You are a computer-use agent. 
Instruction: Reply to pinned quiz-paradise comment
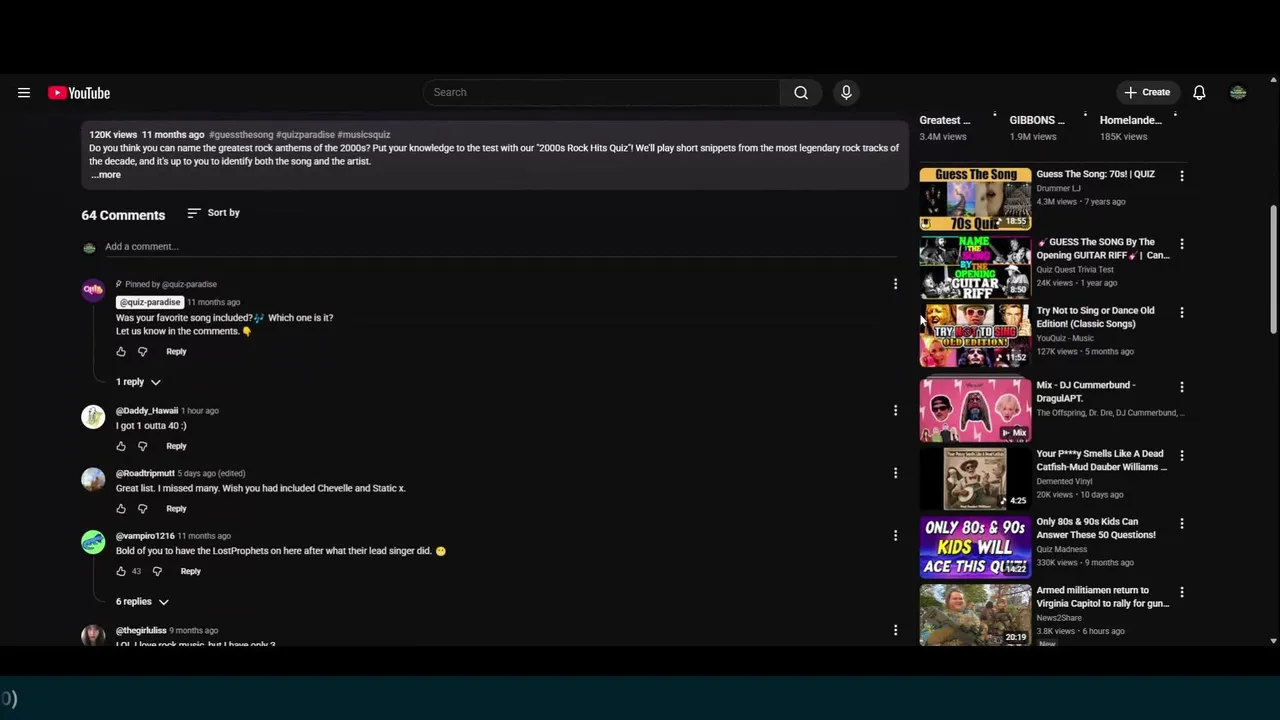click(176, 352)
